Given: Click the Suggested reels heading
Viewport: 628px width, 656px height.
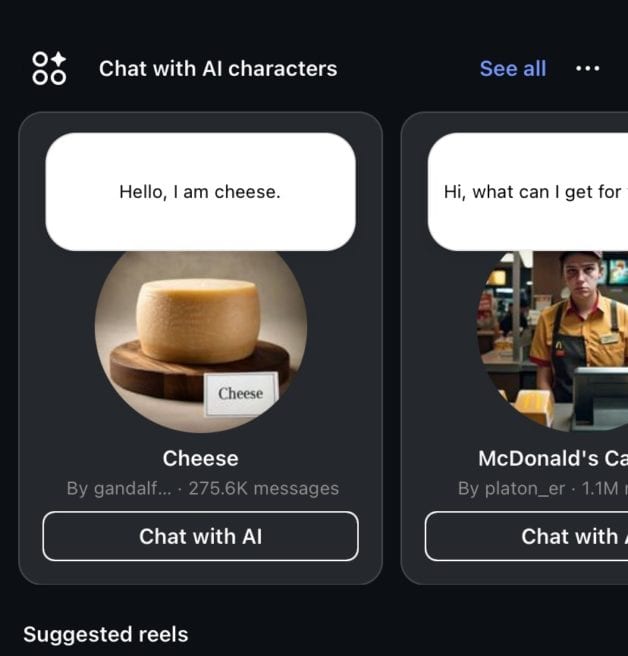Looking at the screenshot, I should pos(105,634).
